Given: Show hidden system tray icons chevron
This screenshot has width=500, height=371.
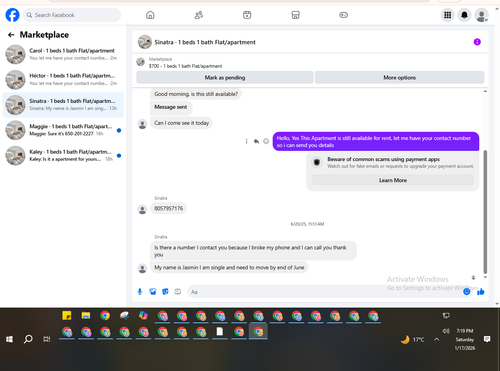Looking at the screenshot, I should pyautogui.click(x=436, y=339).
